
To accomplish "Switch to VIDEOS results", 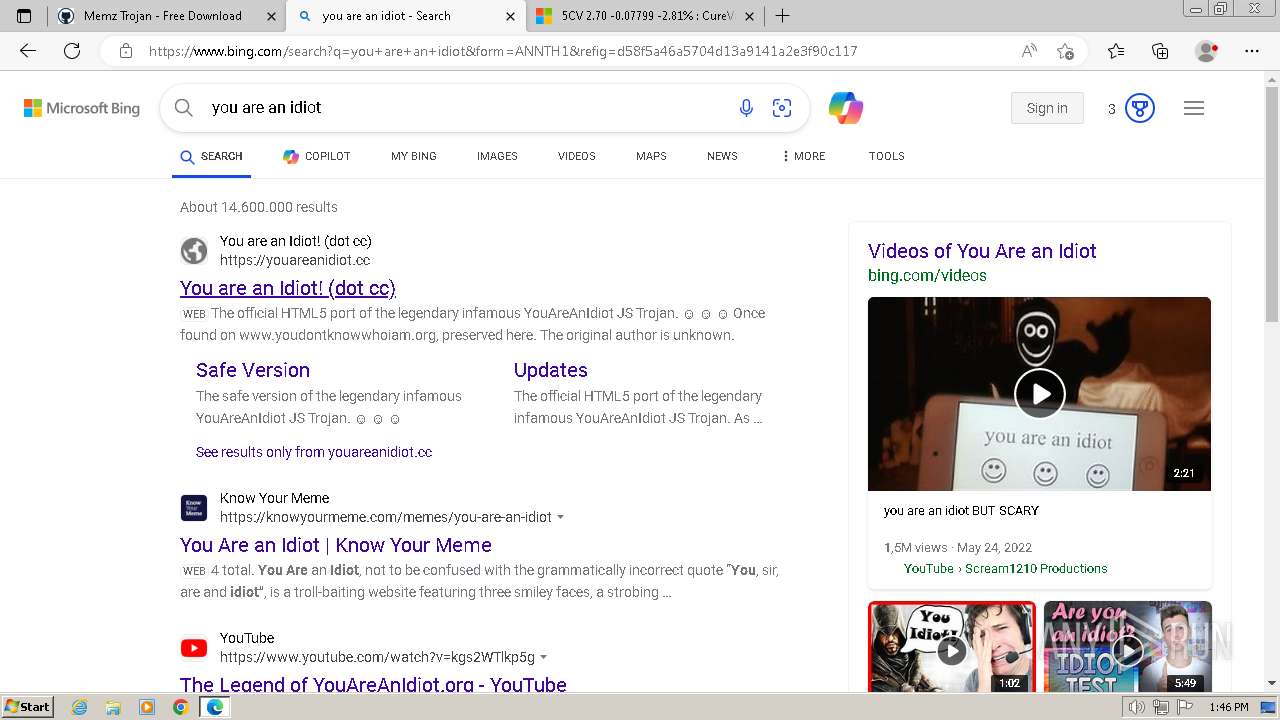I will tap(577, 156).
